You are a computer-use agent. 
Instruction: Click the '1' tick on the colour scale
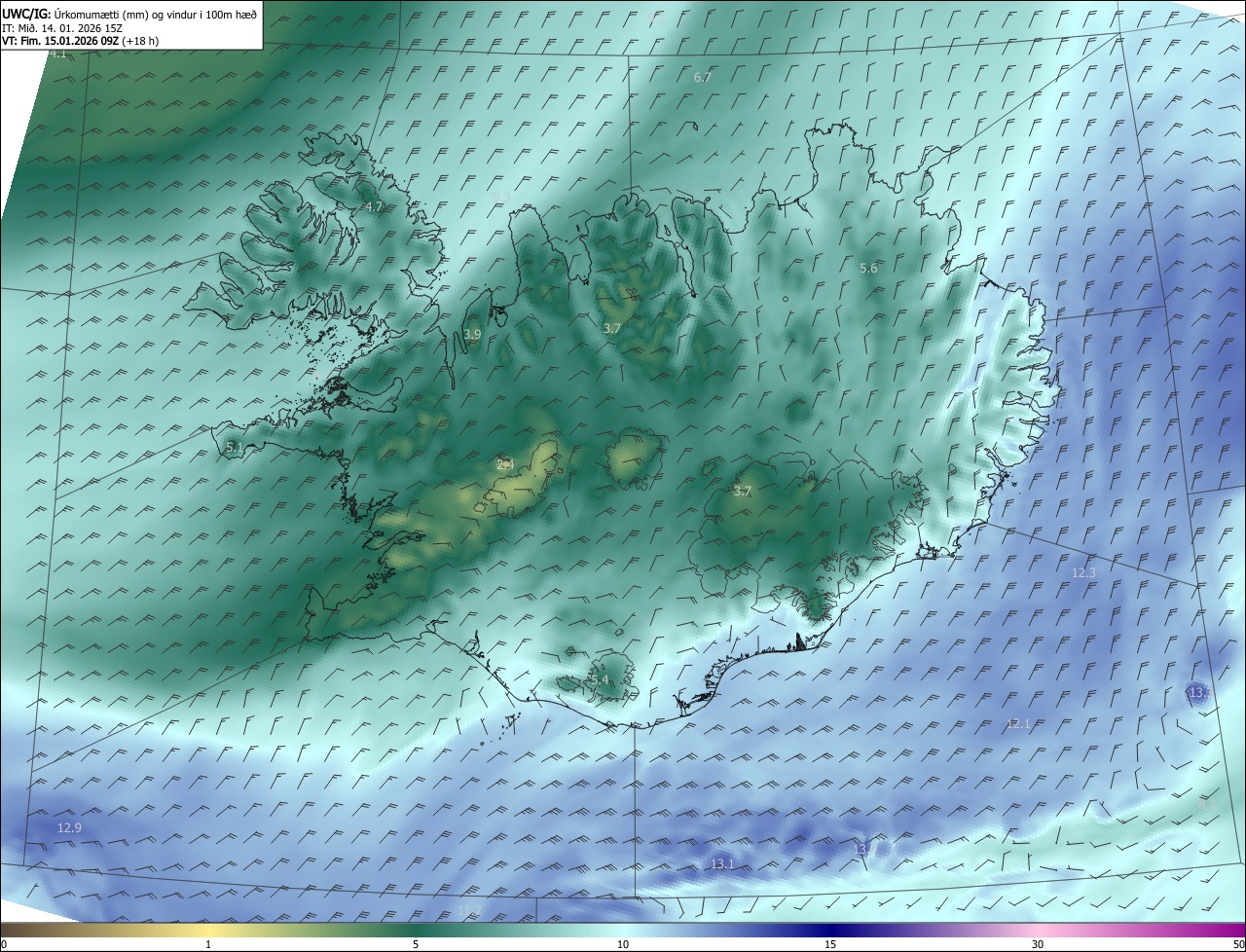coord(209,944)
